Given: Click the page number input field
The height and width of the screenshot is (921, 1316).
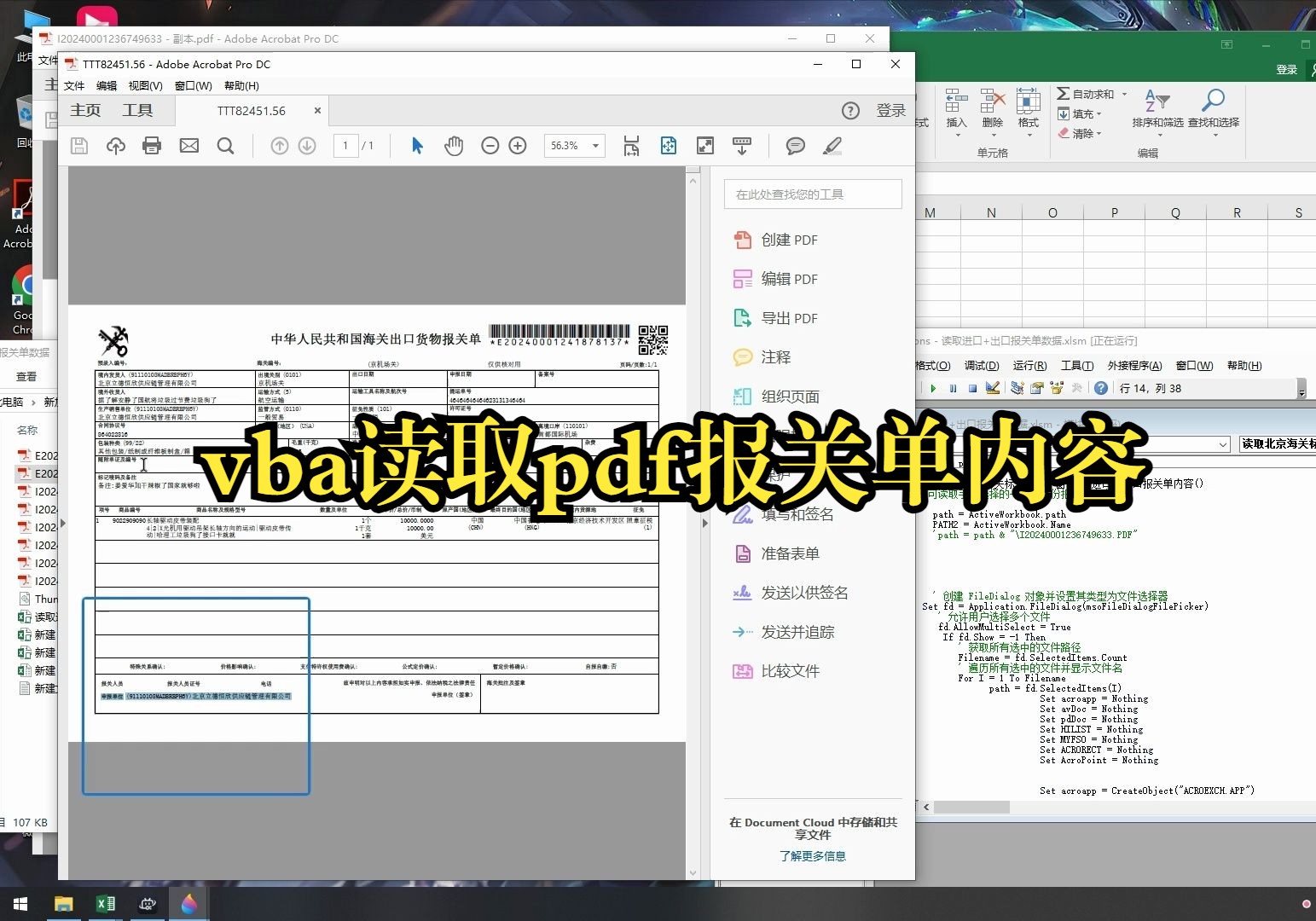Looking at the screenshot, I should click(x=345, y=145).
